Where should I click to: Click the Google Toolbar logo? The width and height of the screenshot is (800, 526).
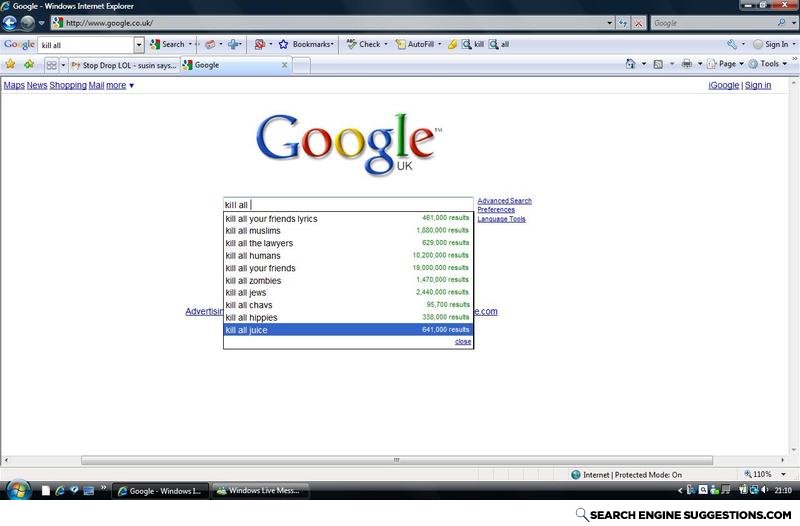click(x=19, y=44)
